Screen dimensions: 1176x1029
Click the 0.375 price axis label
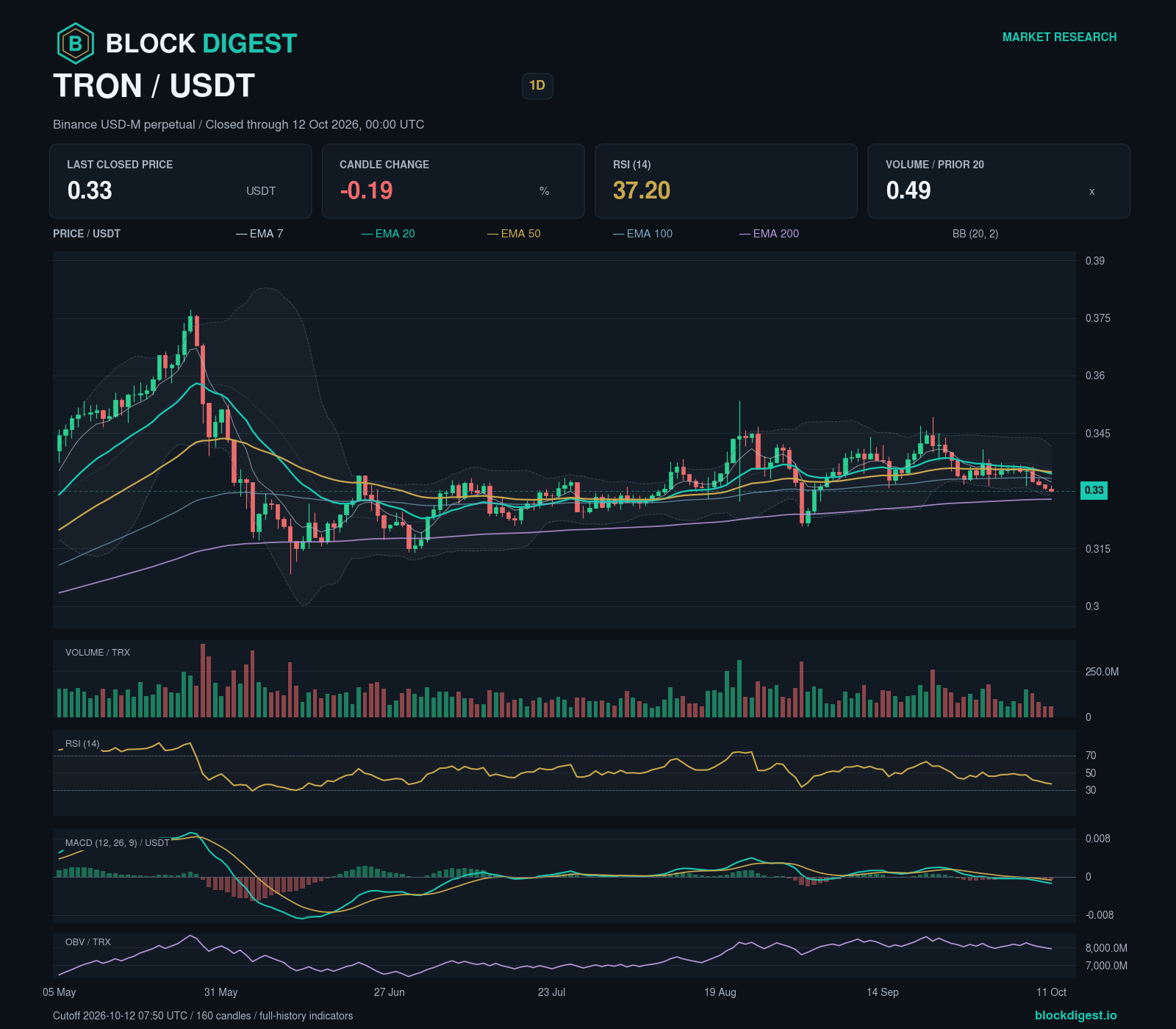[x=1098, y=318]
